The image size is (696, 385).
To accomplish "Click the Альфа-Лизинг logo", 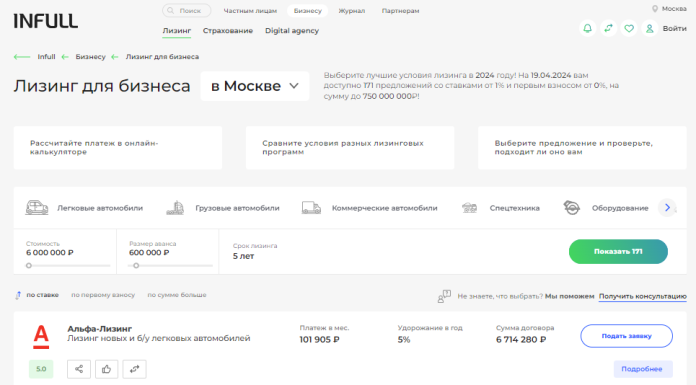I will [x=41, y=337].
